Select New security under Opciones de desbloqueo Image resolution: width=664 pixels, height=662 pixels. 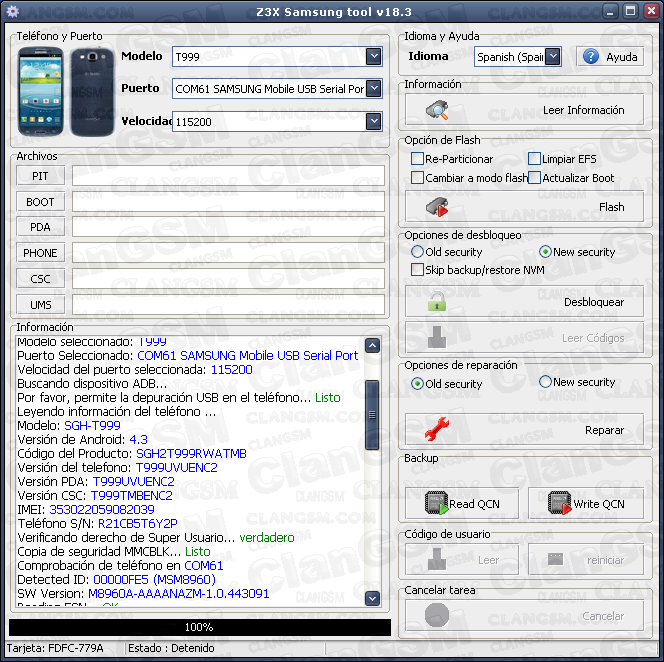[545, 252]
